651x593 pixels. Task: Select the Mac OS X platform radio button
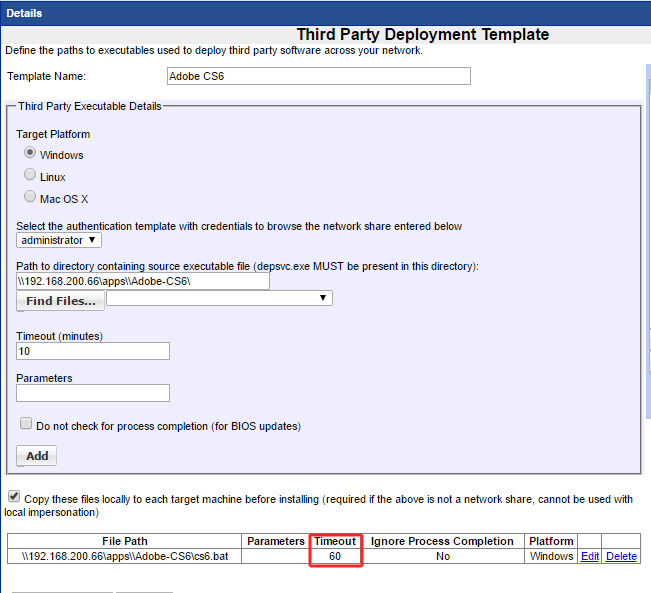click(x=30, y=198)
